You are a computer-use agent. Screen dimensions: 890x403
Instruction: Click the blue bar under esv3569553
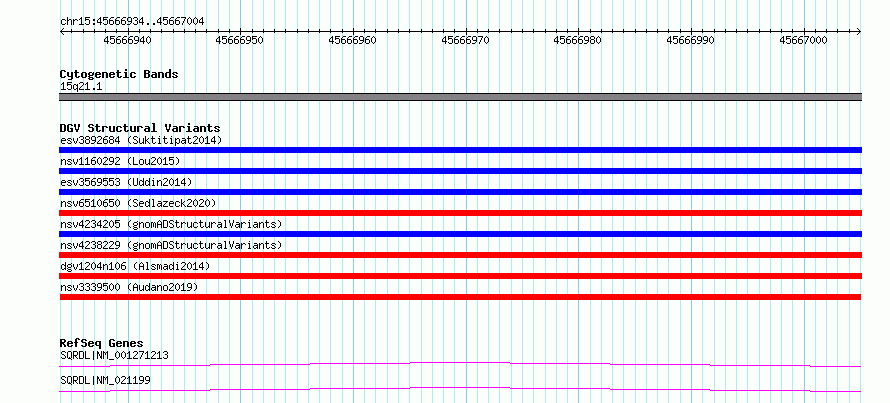[x=460, y=192]
